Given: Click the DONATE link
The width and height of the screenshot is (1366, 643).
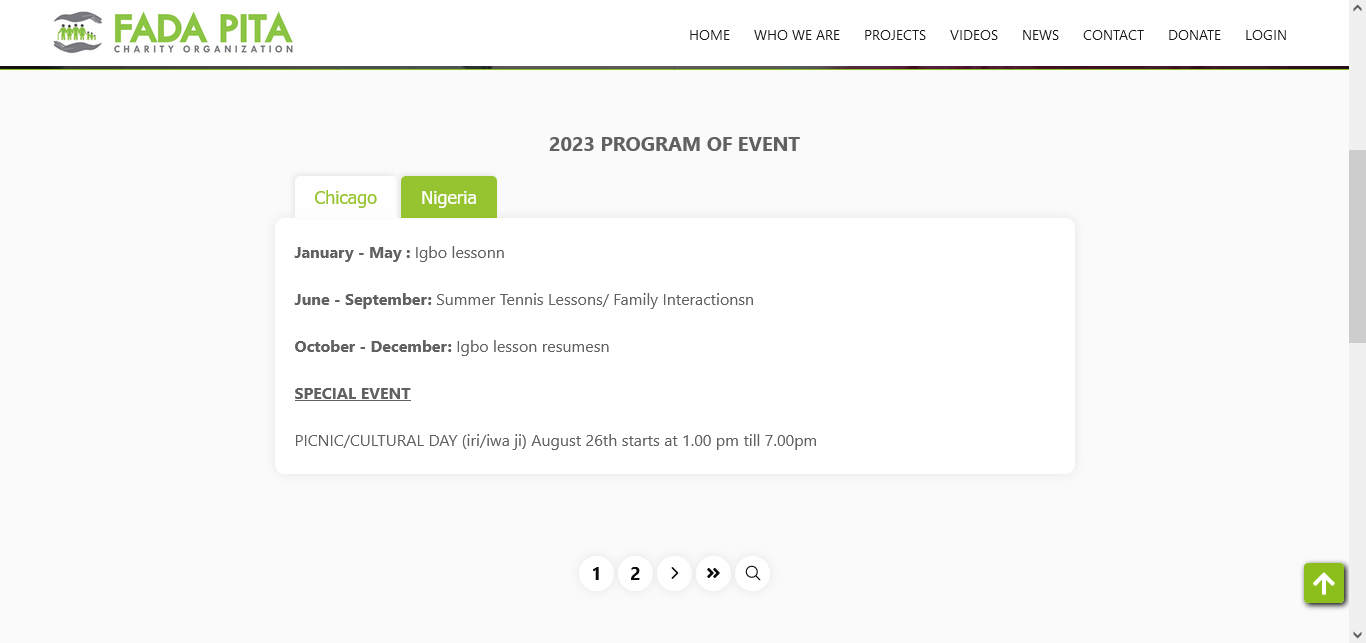Looking at the screenshot, I should click(x=1194, y=35).
